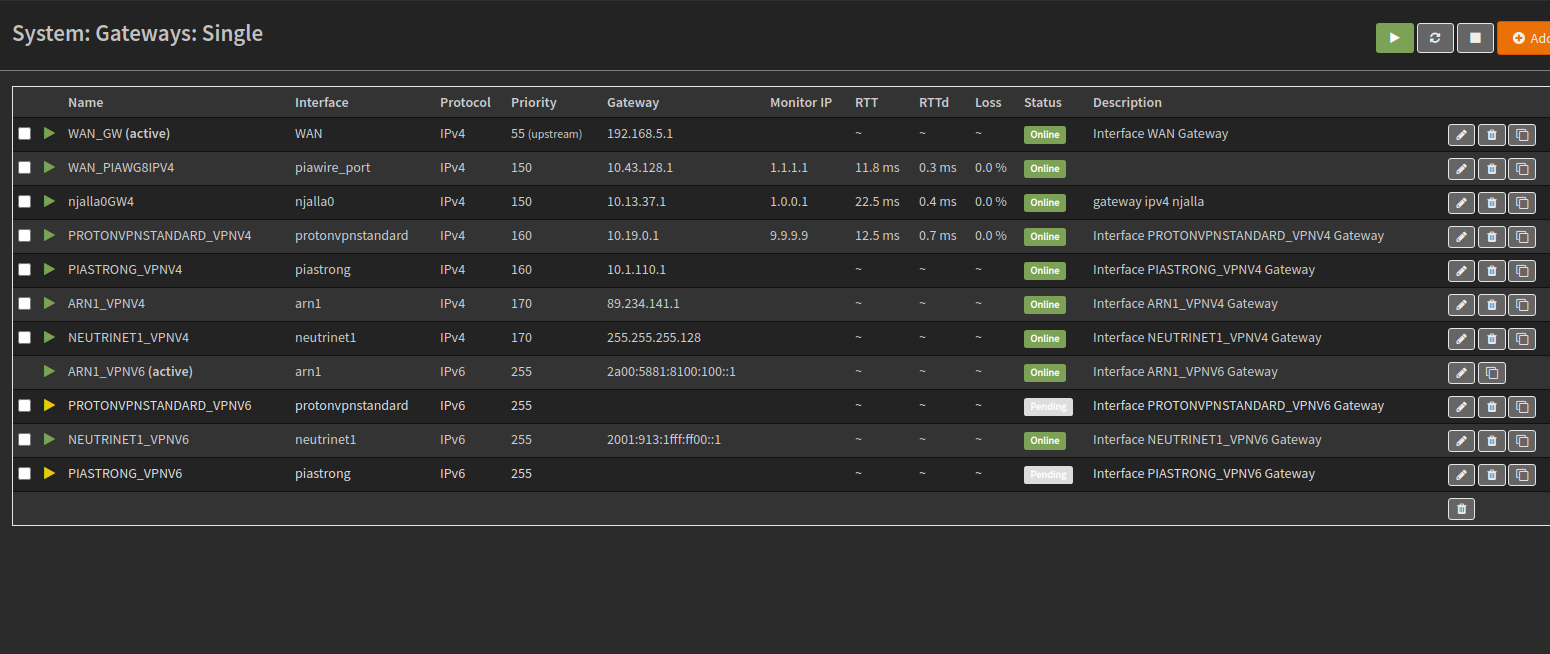The width and height of the screenshot is (1550, 654).
Task: Click the gateway address 192.168.5.1
Action: 640,133
